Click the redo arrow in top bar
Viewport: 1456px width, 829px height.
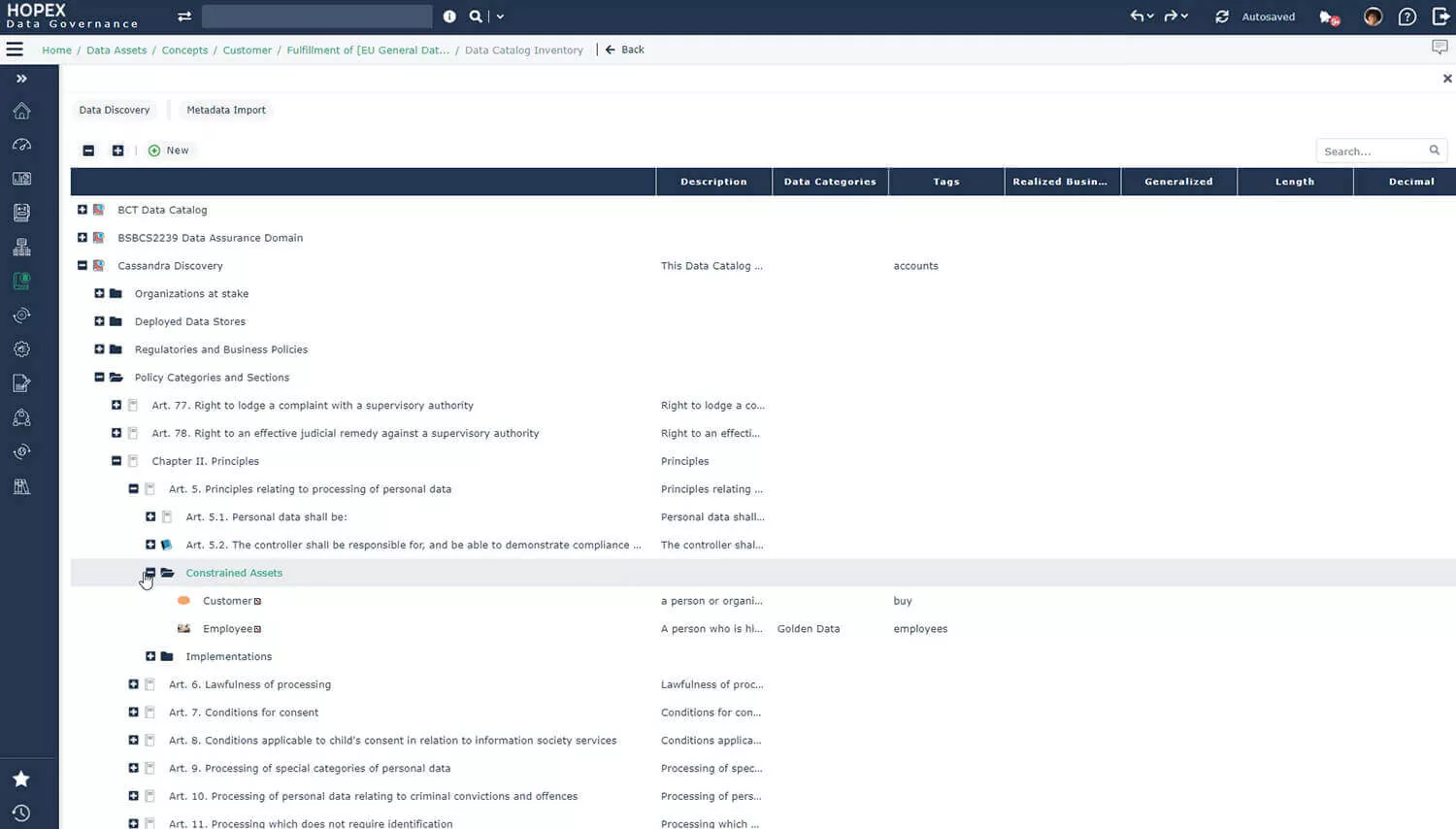(x=1171, y=17)
